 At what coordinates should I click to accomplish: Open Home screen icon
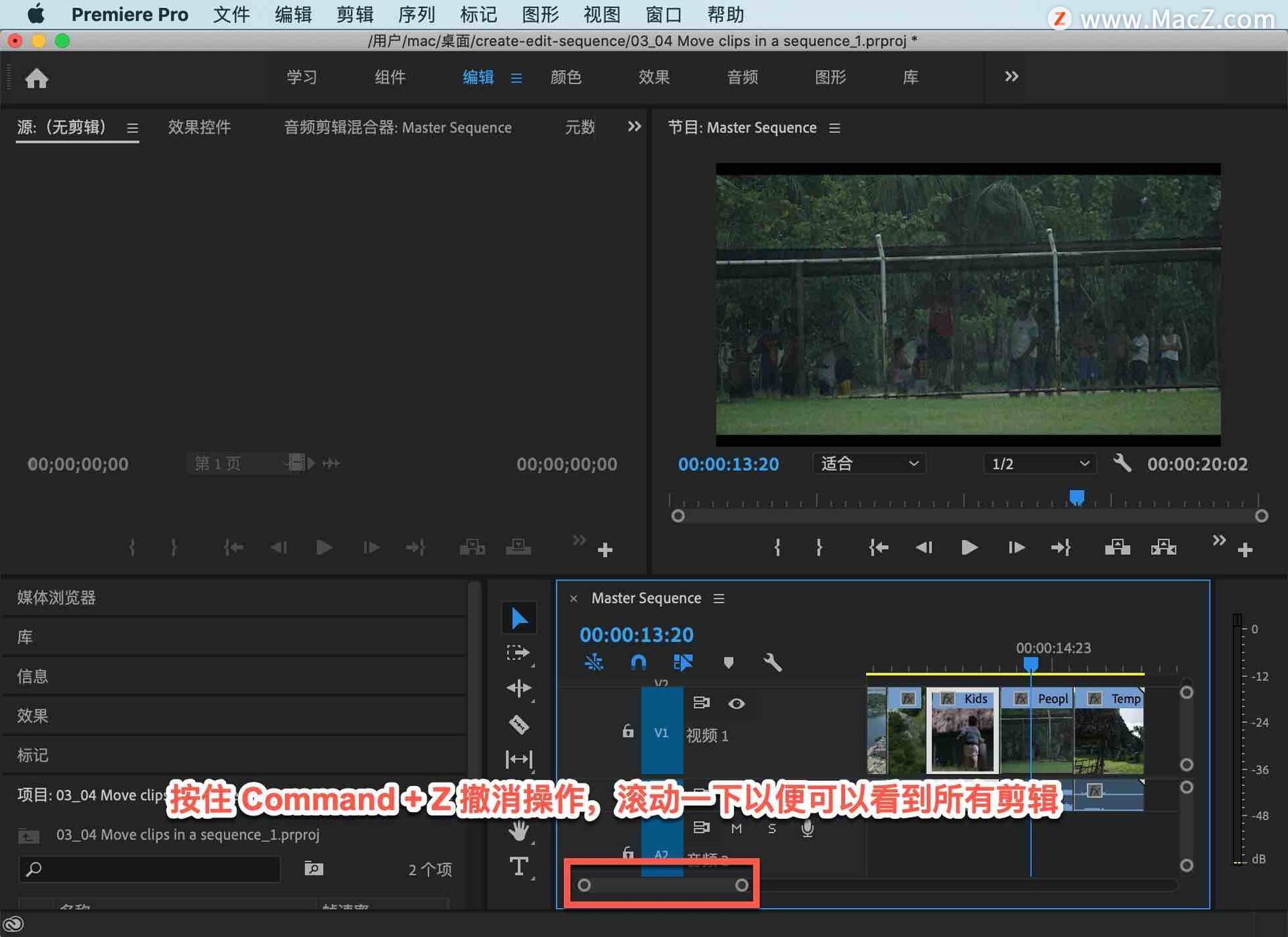click(x=37, y=78)
